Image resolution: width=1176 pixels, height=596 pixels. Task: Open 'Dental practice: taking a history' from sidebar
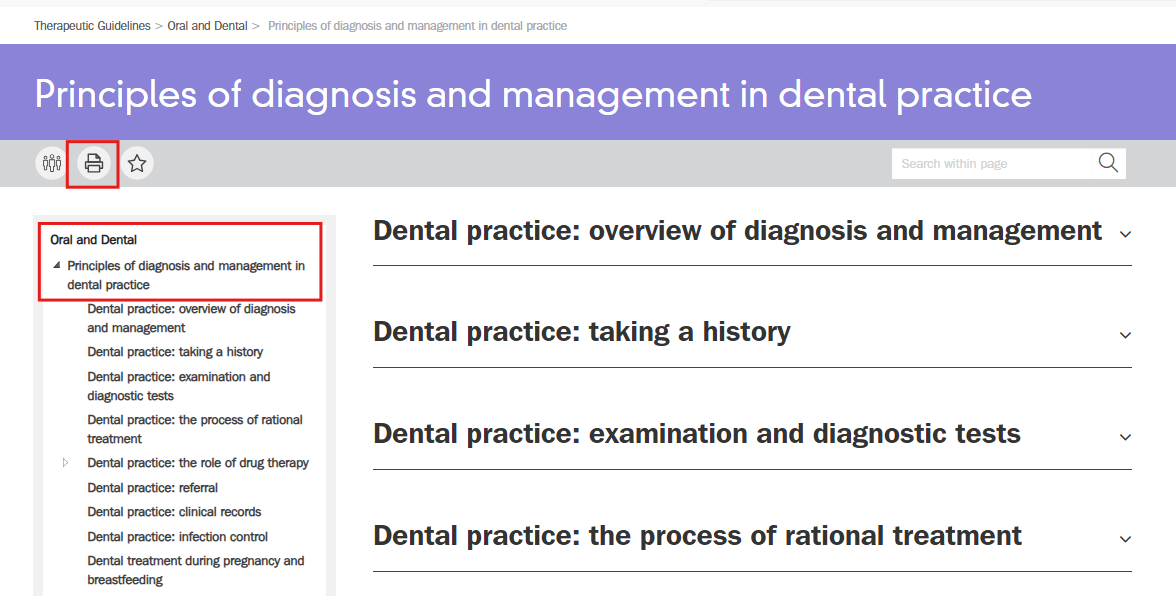pyautogui.click(x=175, y=351)
